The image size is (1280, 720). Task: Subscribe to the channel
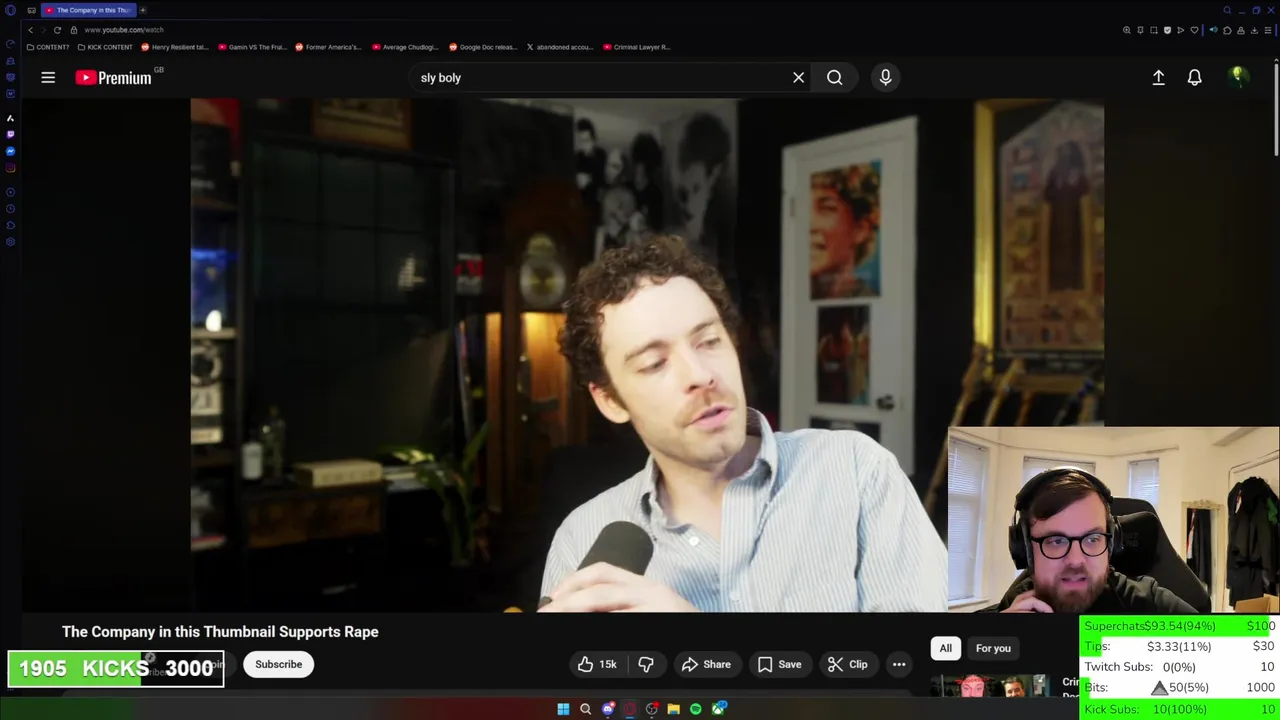pos(278,664)
